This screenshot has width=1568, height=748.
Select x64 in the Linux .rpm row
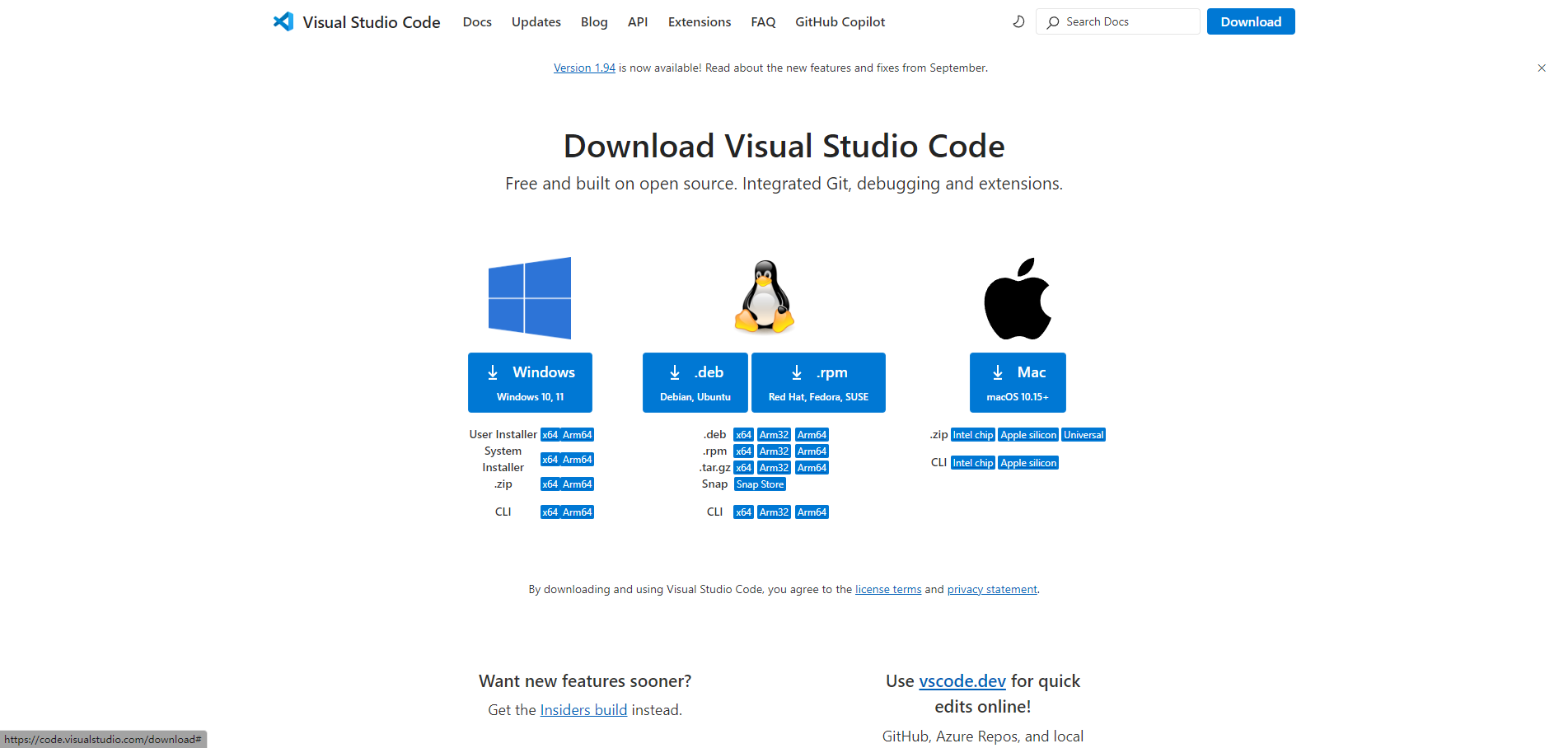743,451
